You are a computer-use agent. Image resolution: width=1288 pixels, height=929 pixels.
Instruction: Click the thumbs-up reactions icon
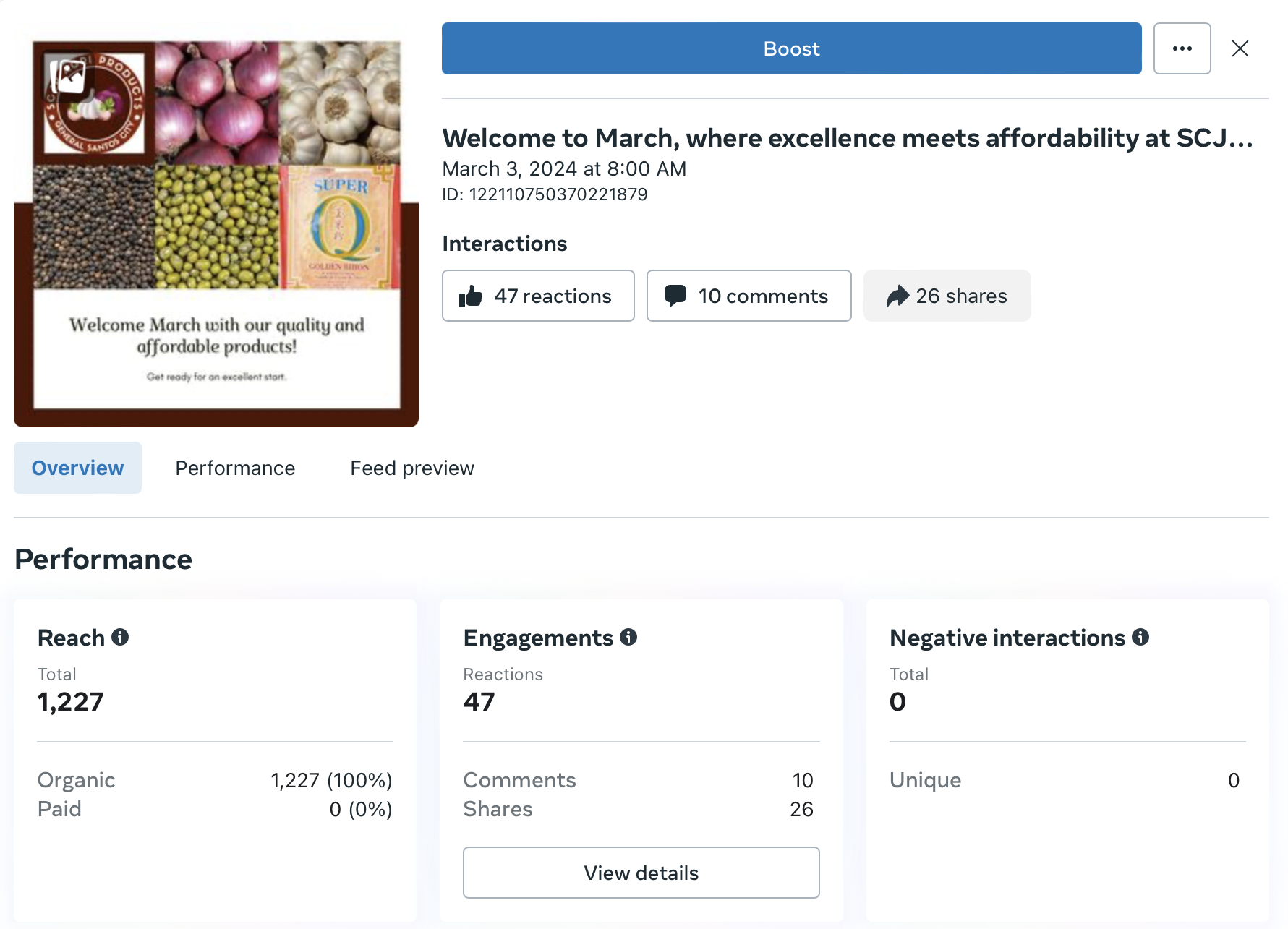pyautogui.click(x=471, y=296)
